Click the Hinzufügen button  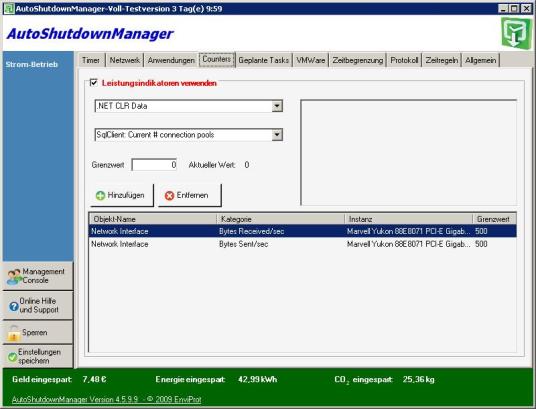click(122, 195)
